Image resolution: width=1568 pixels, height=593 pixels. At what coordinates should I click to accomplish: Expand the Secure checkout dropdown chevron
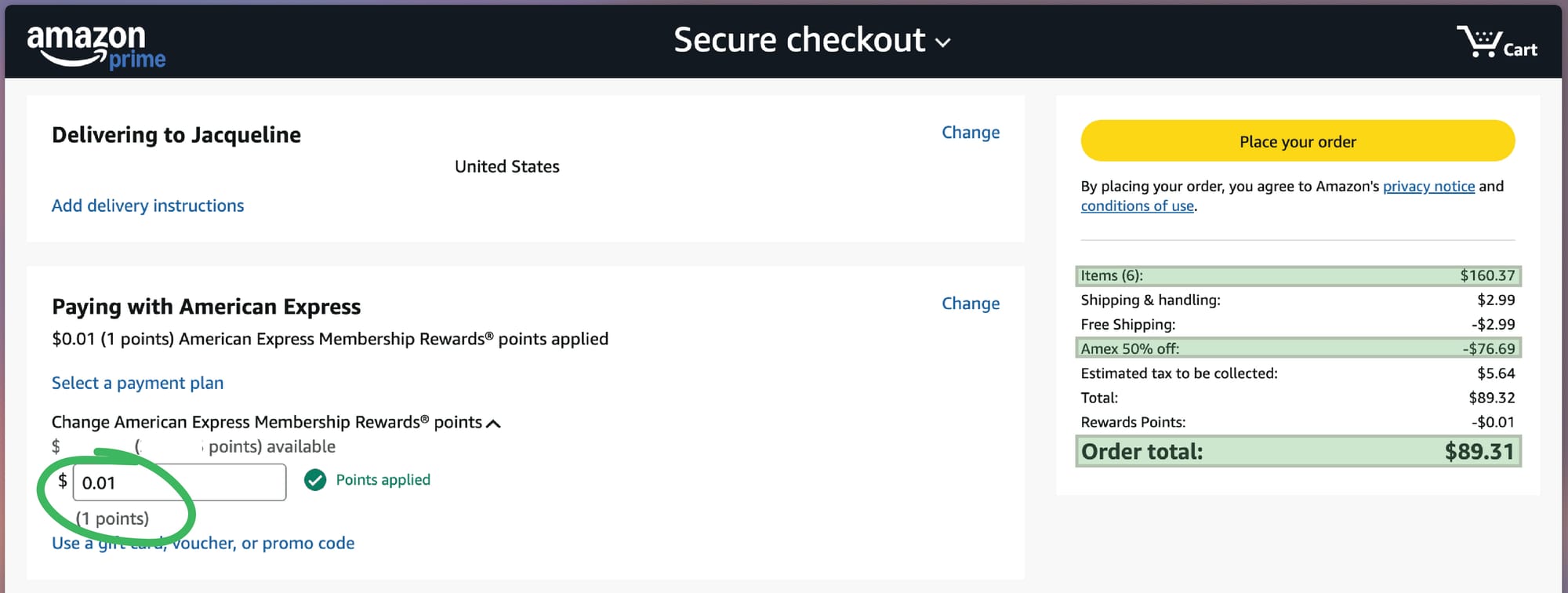(x=943, y=42)
